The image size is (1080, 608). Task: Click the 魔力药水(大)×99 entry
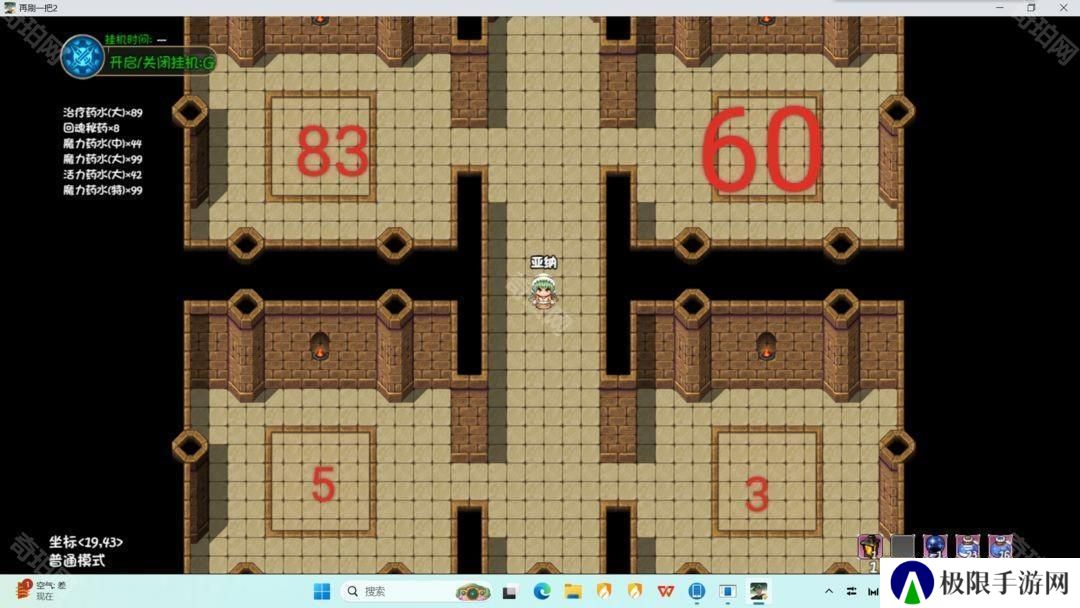[x=103, y=159]
